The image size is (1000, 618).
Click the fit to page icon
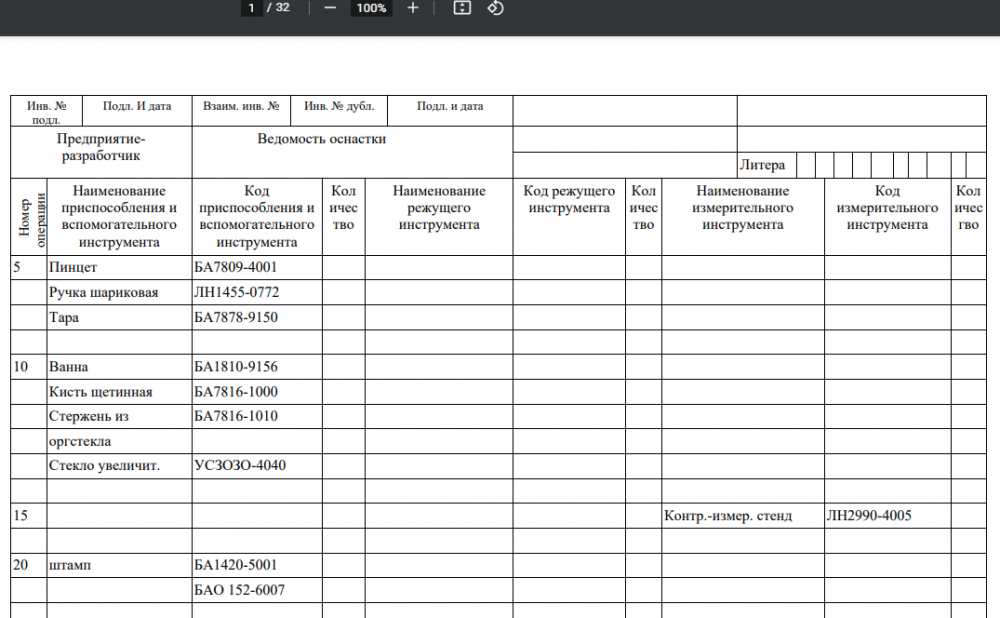click(x=462, y=8)
